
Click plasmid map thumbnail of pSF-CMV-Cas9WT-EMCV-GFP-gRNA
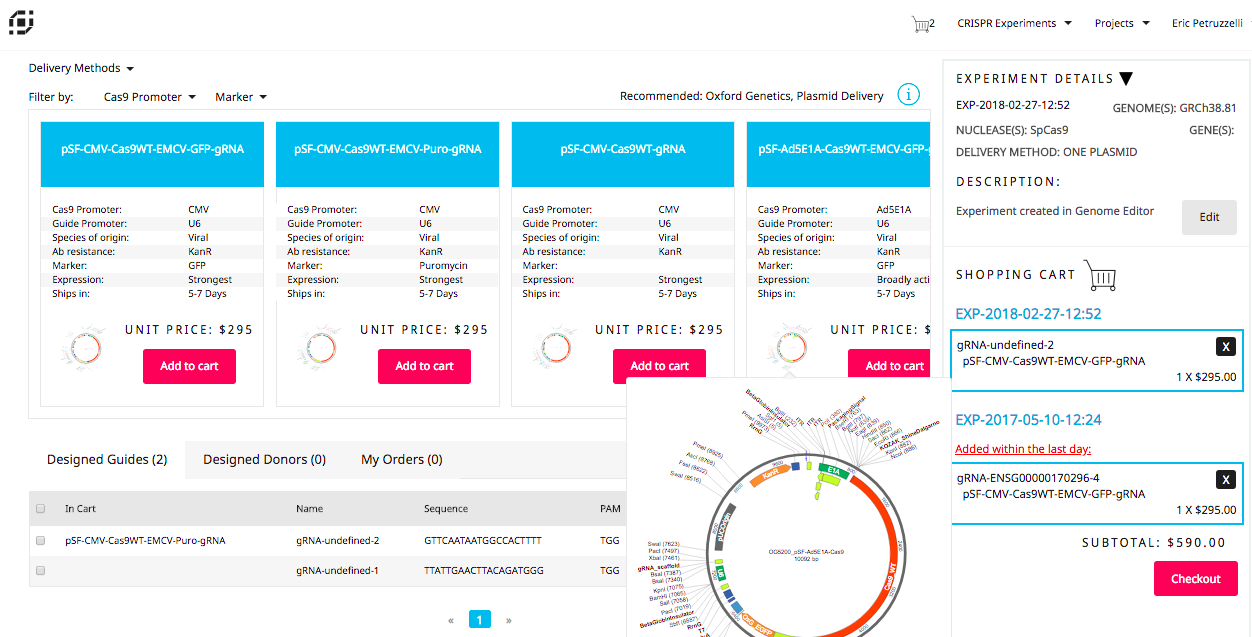tap(86, 348)
